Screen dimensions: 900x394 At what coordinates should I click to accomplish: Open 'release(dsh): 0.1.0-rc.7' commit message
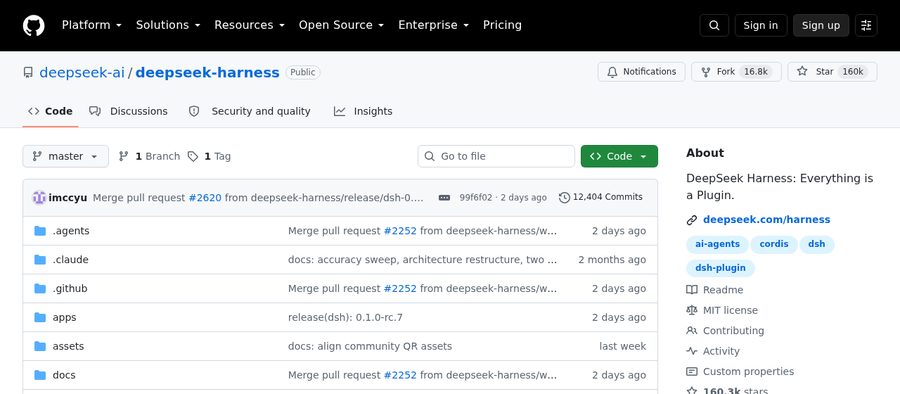point(346,317)
